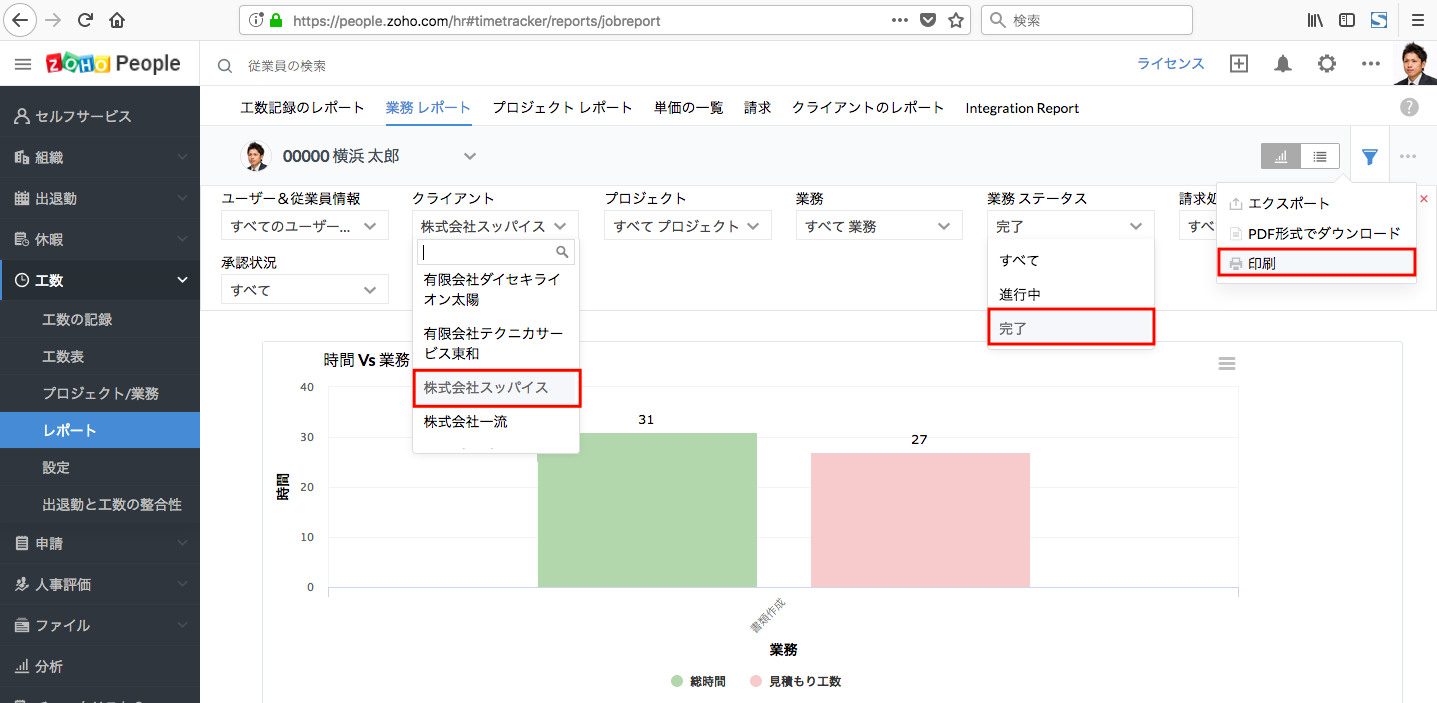Open the help question mark icon

(x=1409, y=107)
